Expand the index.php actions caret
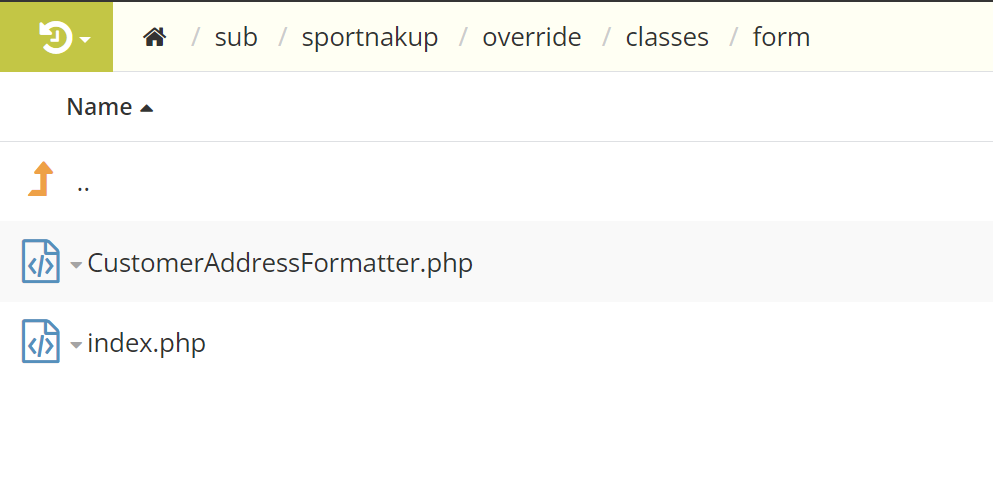Screen dimensions: 993x490 coord(77,346)
